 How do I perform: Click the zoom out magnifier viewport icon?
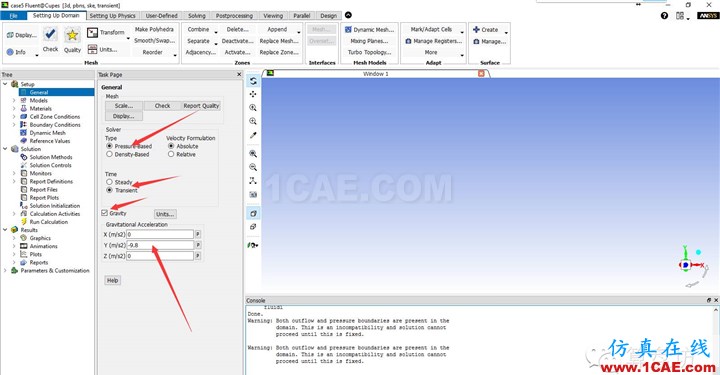[253, 167]
